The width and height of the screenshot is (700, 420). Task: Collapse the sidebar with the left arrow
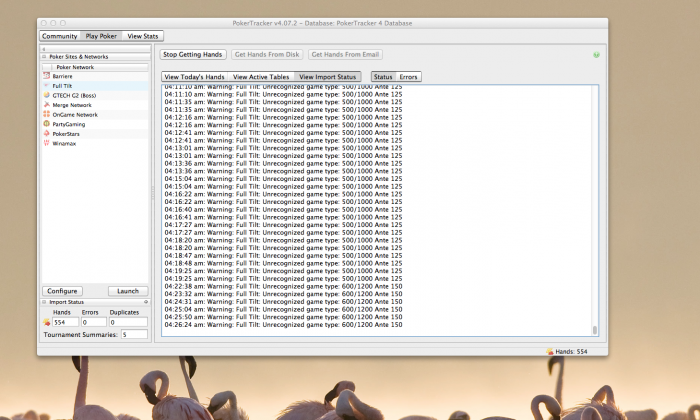(x=44, y=49)
